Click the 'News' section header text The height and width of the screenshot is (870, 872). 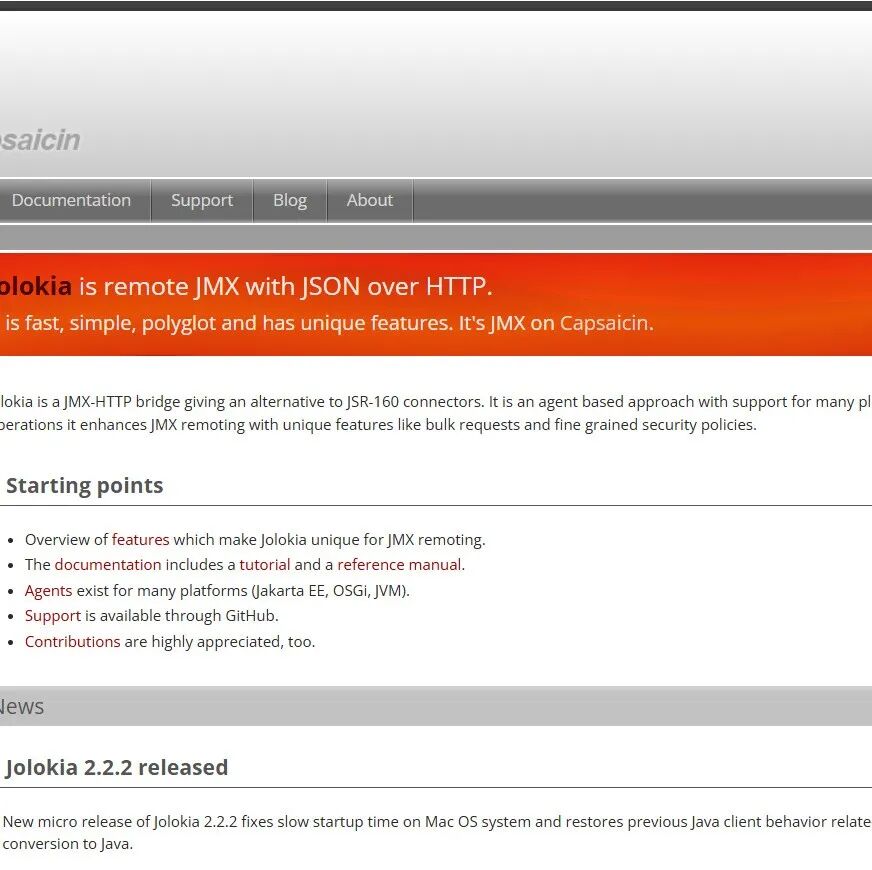click(x=21, y=706)
